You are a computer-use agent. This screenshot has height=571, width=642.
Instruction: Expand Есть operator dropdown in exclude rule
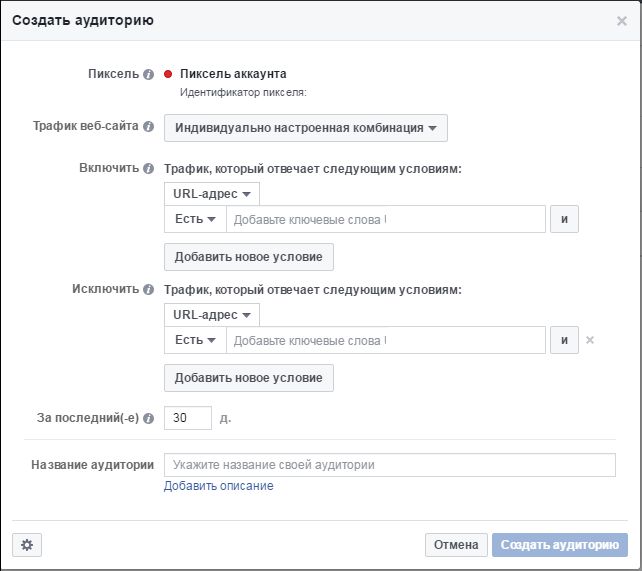point(195,340)
